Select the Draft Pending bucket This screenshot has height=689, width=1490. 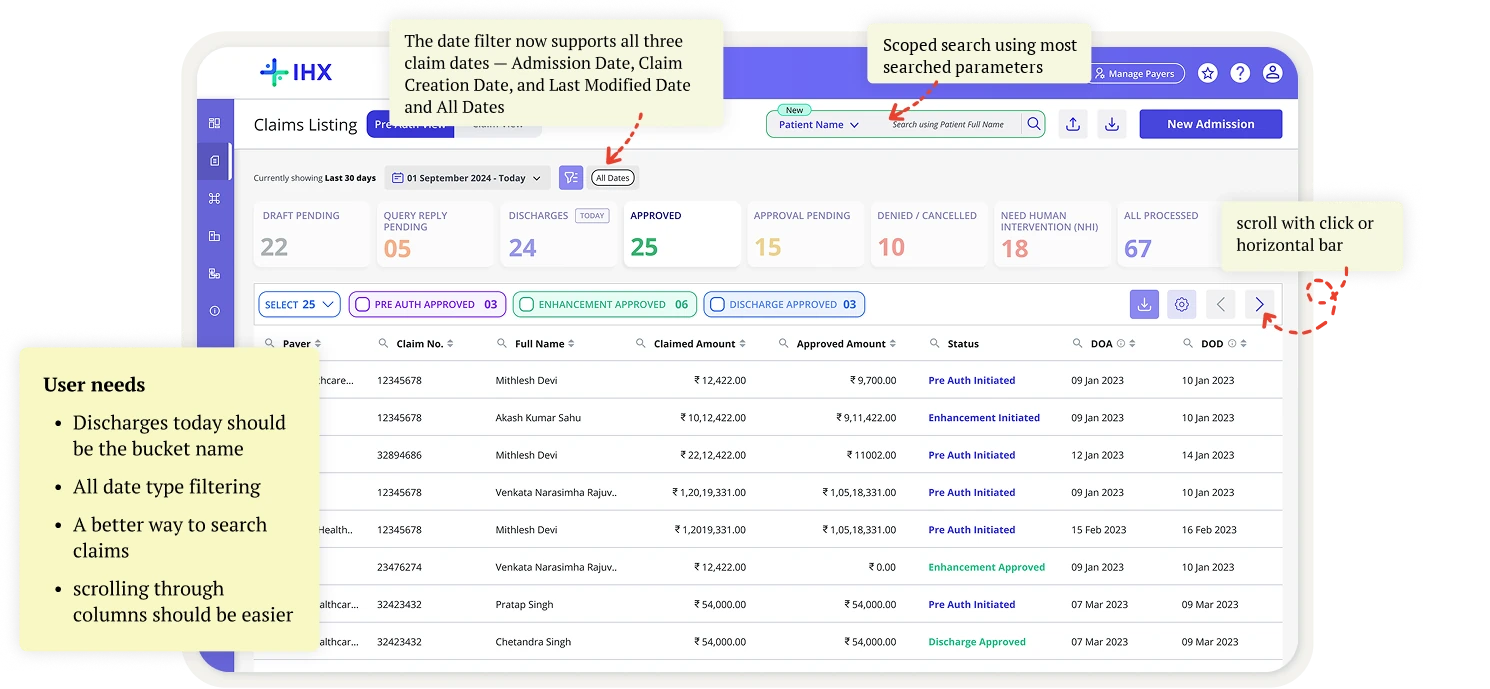313,234
